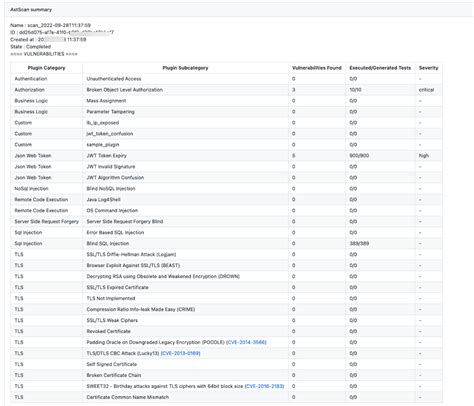Click the VULNERABILITIES section heading

(x=44, y=54)
